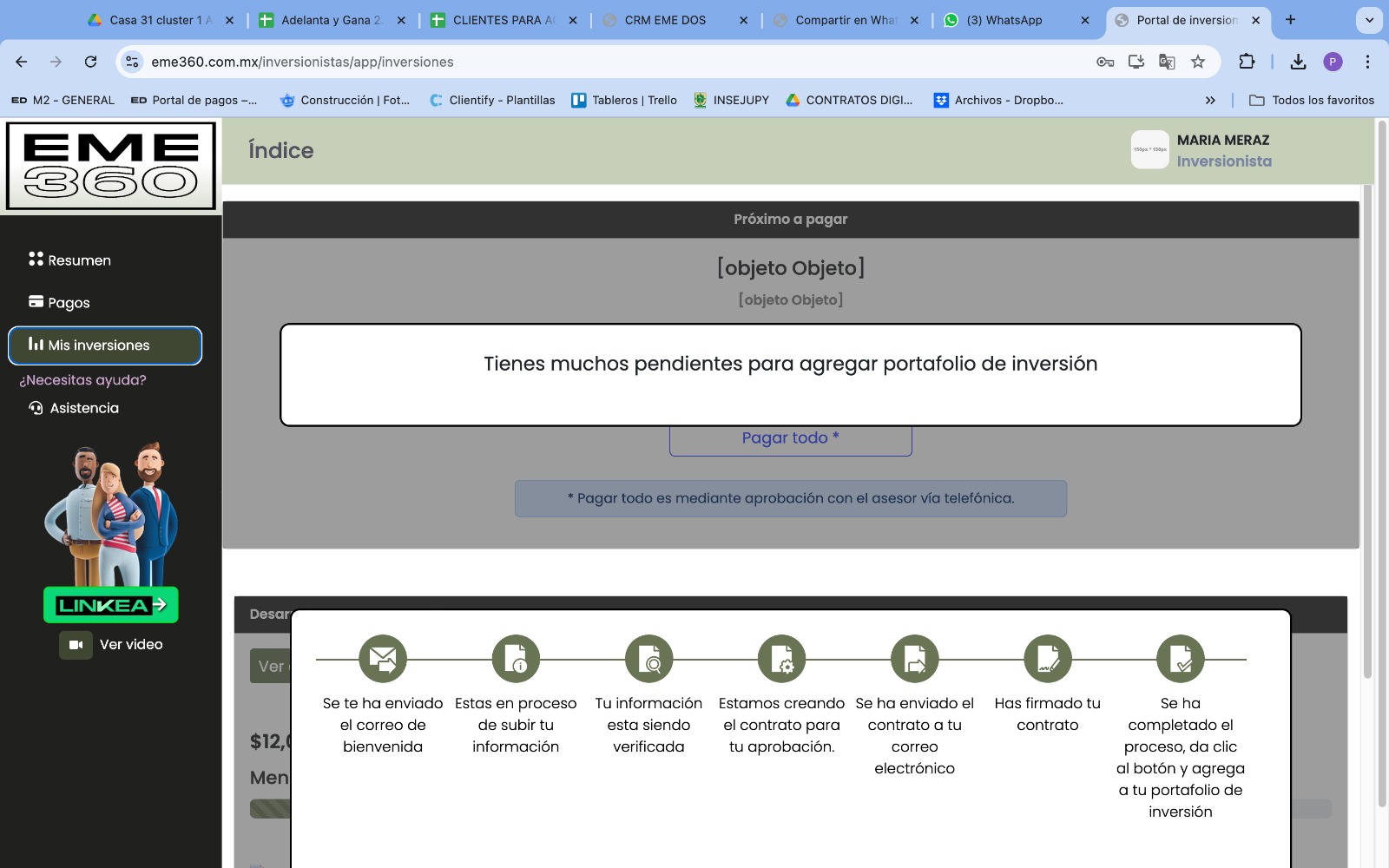The width and height of the screenshot is (1389, 868).
Task: Click the welcome email sent step icon
Action: coord(383,659)
